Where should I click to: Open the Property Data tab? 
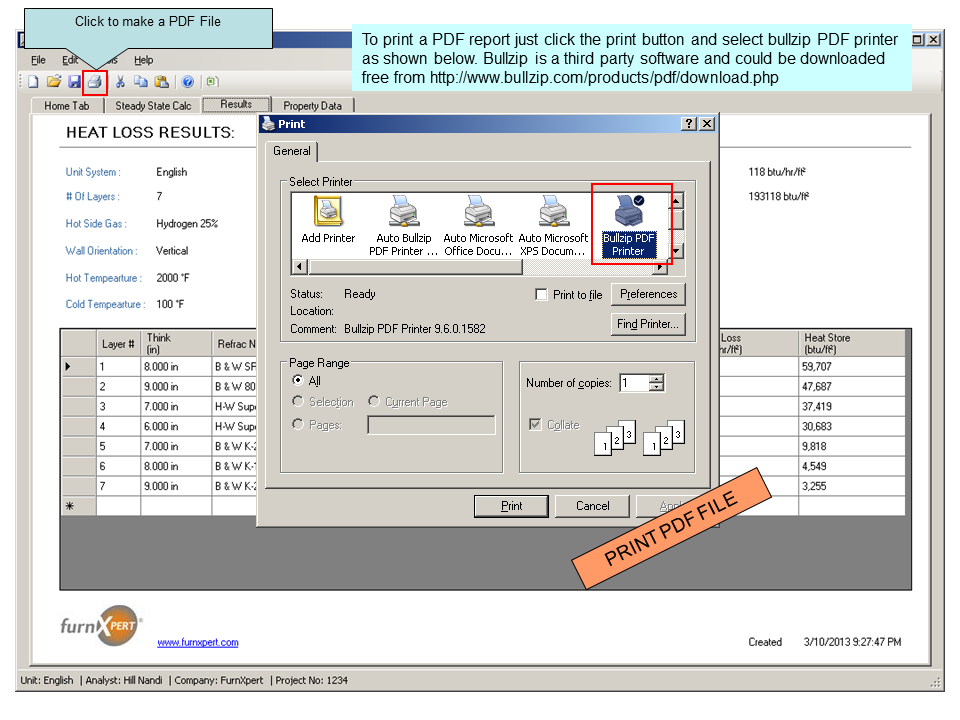(x=312, y=106)
